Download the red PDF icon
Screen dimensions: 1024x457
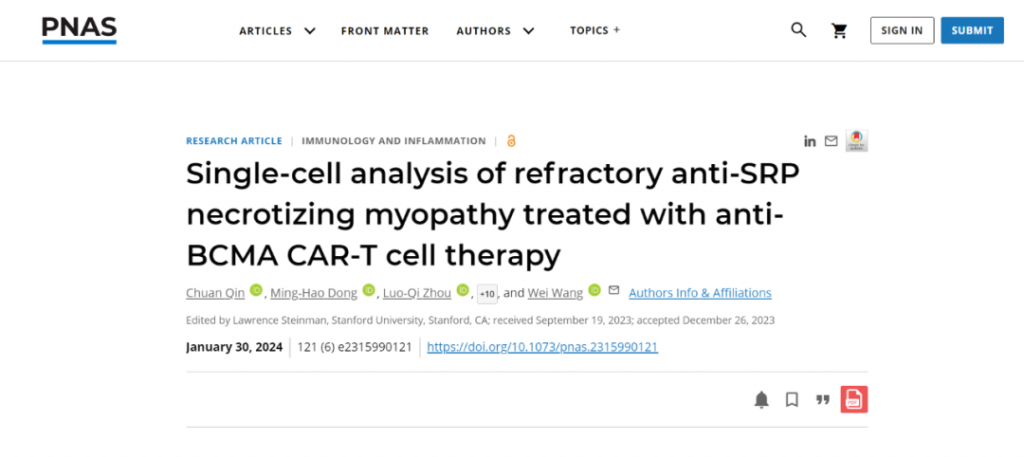pos(854,400)
